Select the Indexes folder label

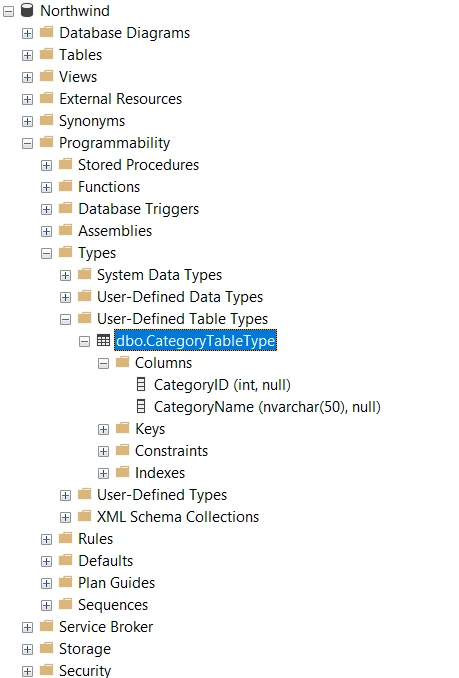(x=160, y=473)
